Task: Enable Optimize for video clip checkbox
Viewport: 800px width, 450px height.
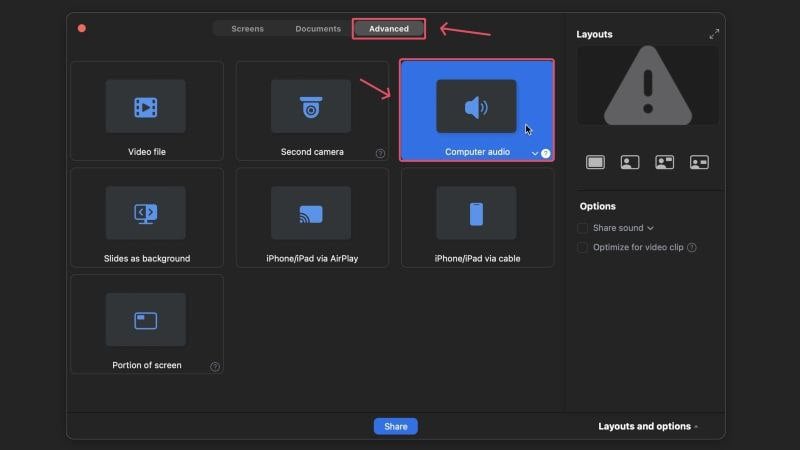Action: pyautogui.click(x=582, y=247)
